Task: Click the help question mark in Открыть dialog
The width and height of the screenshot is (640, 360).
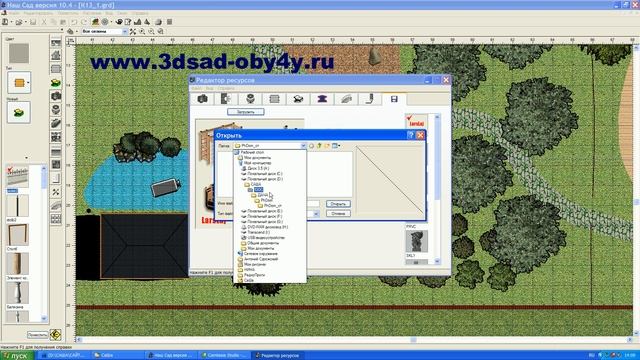Action: click(x=411, y=136)
